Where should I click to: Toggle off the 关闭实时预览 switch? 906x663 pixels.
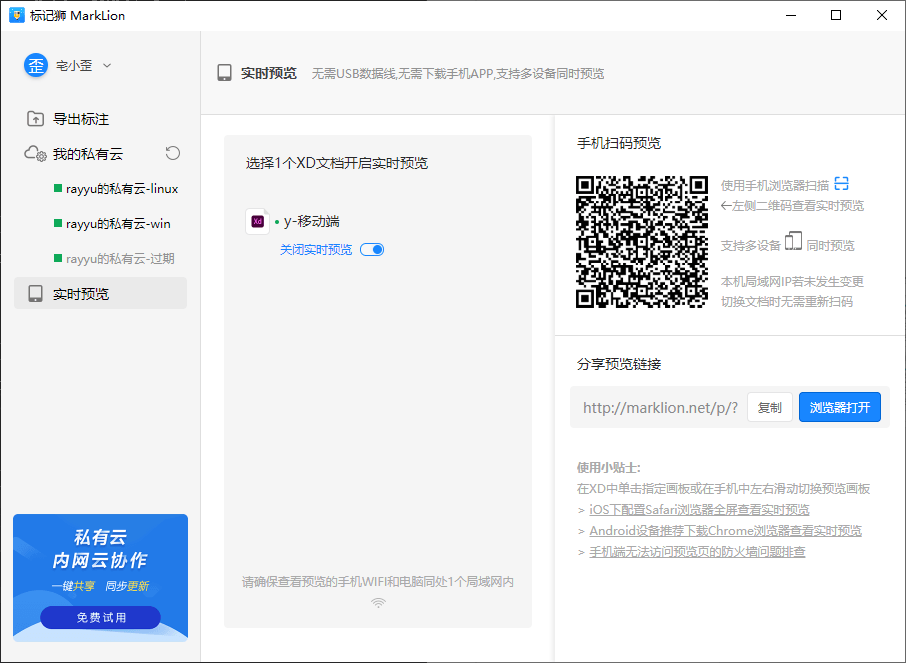click(x=372, y=250)
